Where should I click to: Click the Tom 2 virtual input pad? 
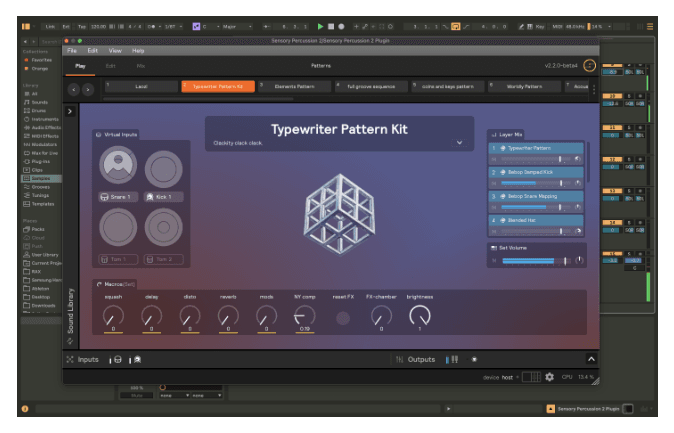point(163,227)
